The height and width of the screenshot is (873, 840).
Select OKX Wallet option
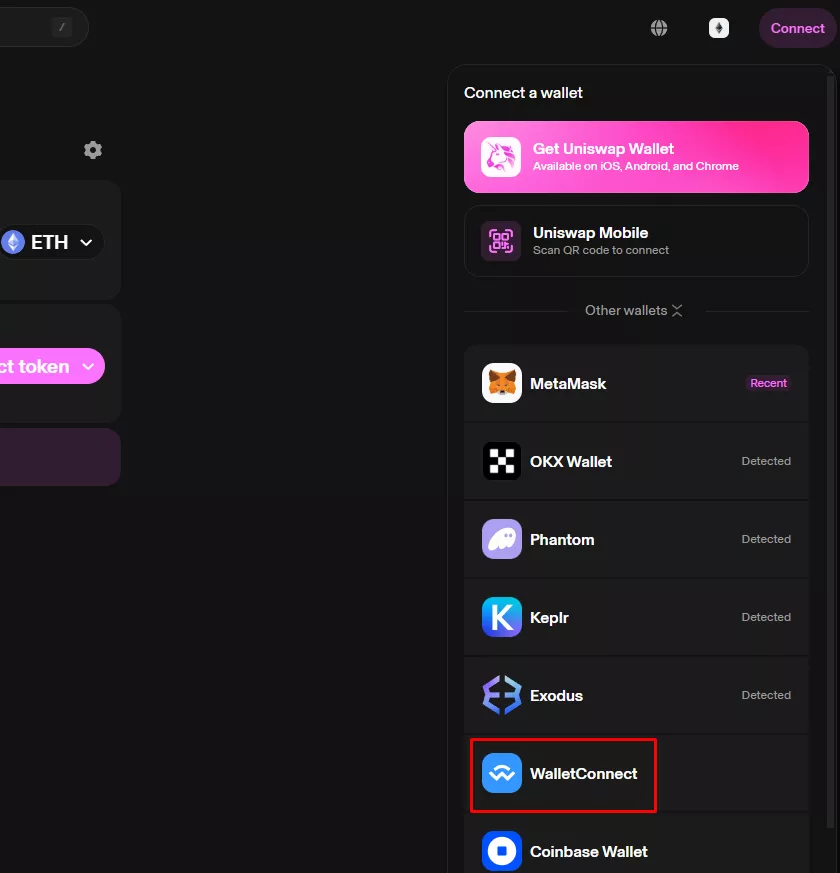636,461
